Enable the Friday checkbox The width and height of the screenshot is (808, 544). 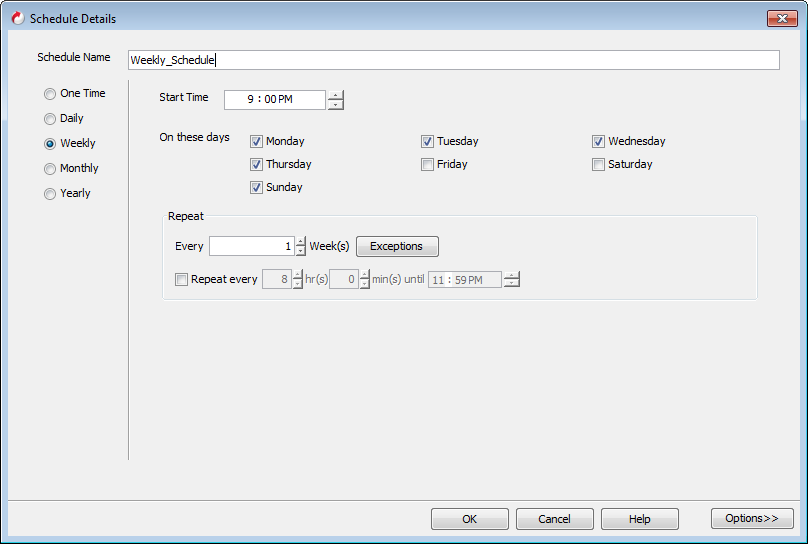click(x=427, y=165)
